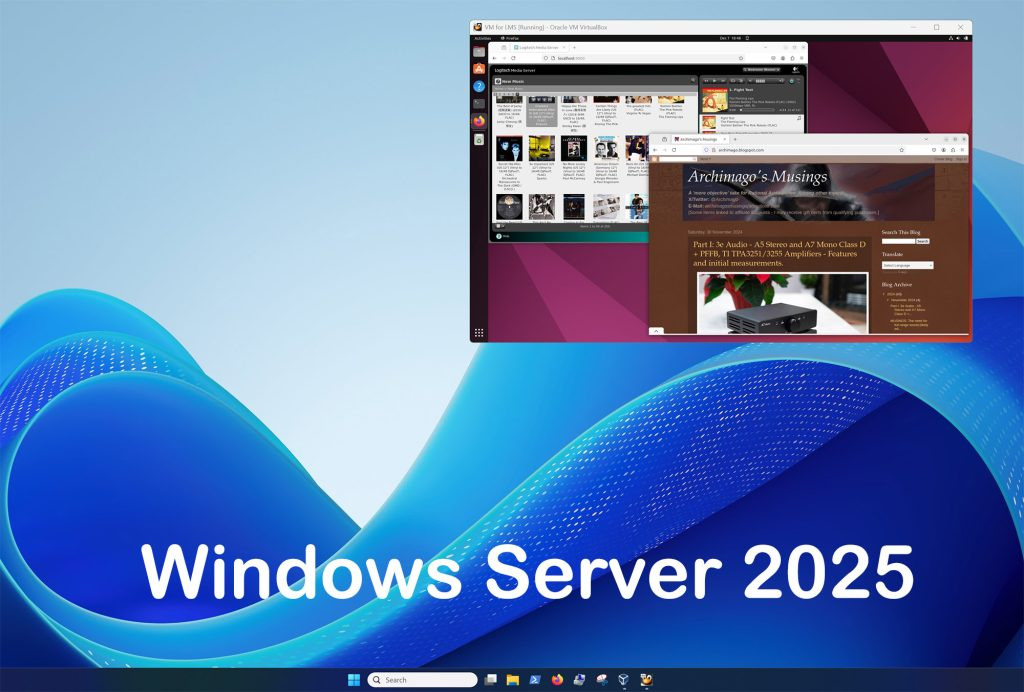This screenshot has height=692, width=1024.
Task: Open Firefox from the Ubuntu dock
Action: click(479, 121)
